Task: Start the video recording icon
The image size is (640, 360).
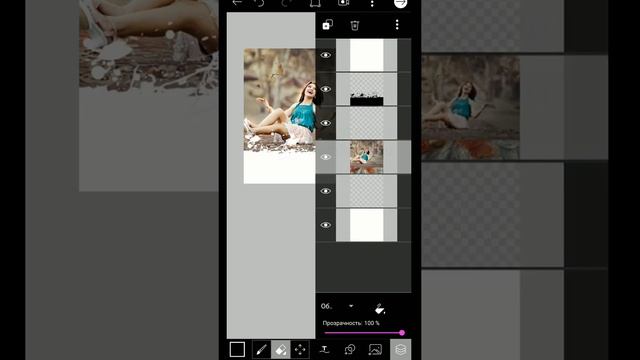Action: 343,3
